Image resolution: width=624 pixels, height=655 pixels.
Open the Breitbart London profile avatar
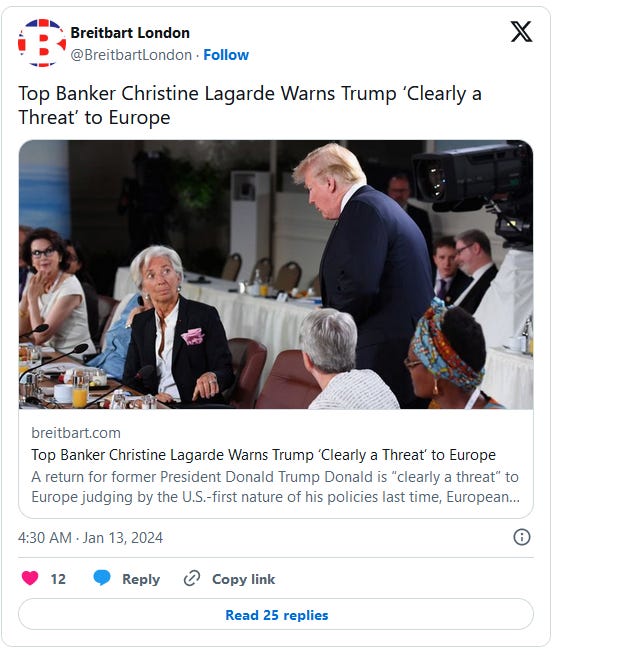coord(42,43)
